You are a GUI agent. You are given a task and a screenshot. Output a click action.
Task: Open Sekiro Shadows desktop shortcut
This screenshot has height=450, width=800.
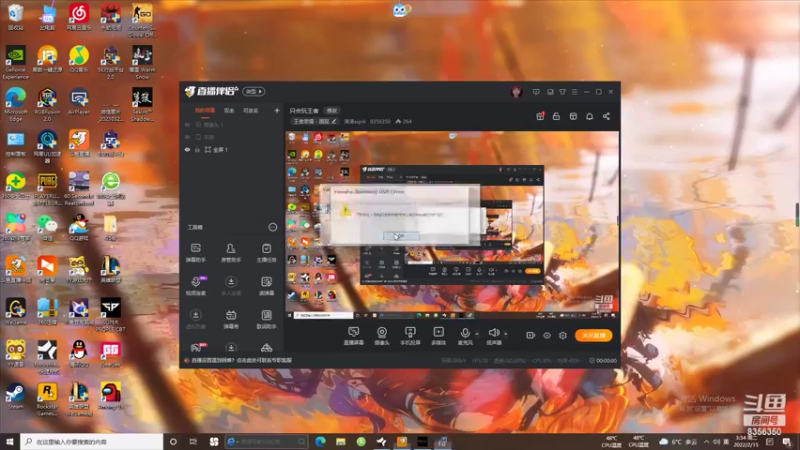[x=142, y=104]
